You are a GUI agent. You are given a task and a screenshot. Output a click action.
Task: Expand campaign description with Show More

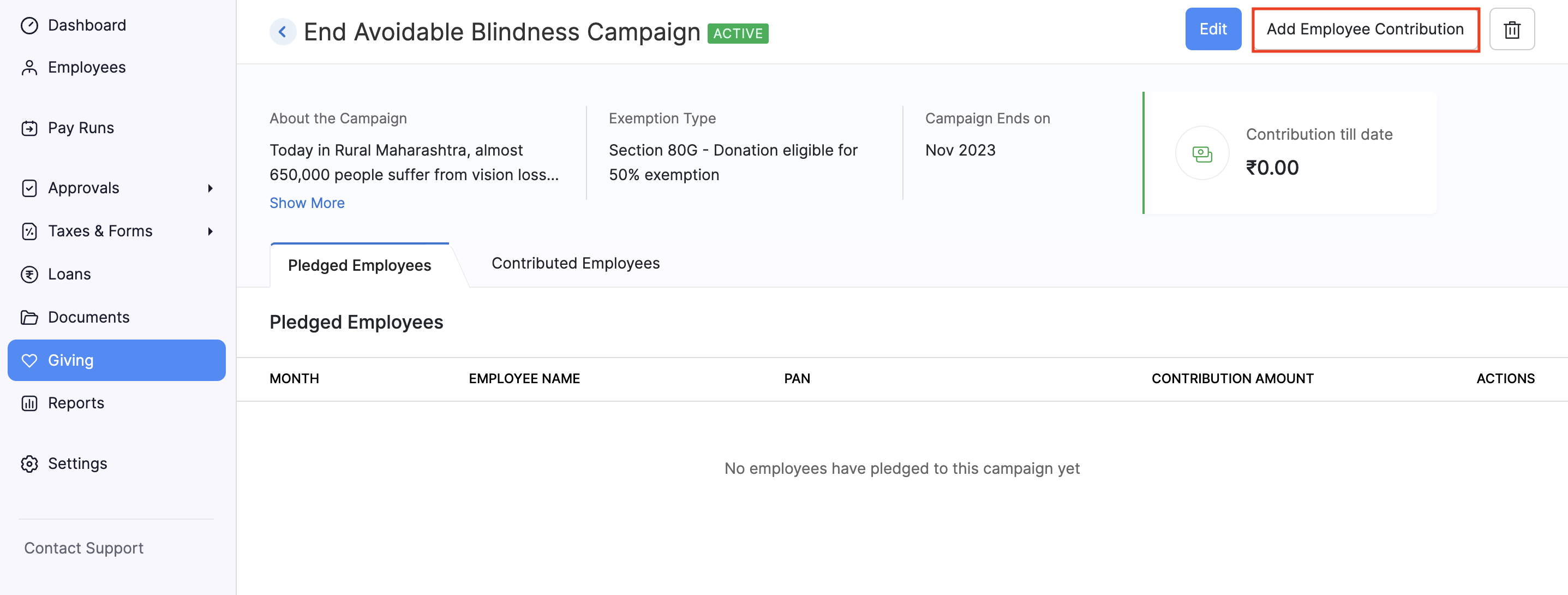(x=307, y=203)
